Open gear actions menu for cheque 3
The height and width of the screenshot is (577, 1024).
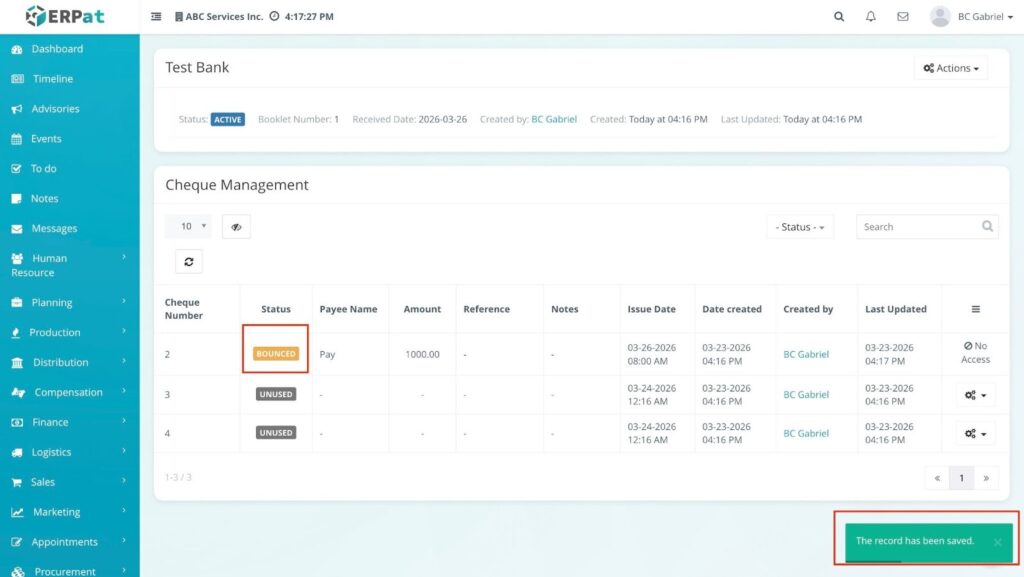coord(975,395)
